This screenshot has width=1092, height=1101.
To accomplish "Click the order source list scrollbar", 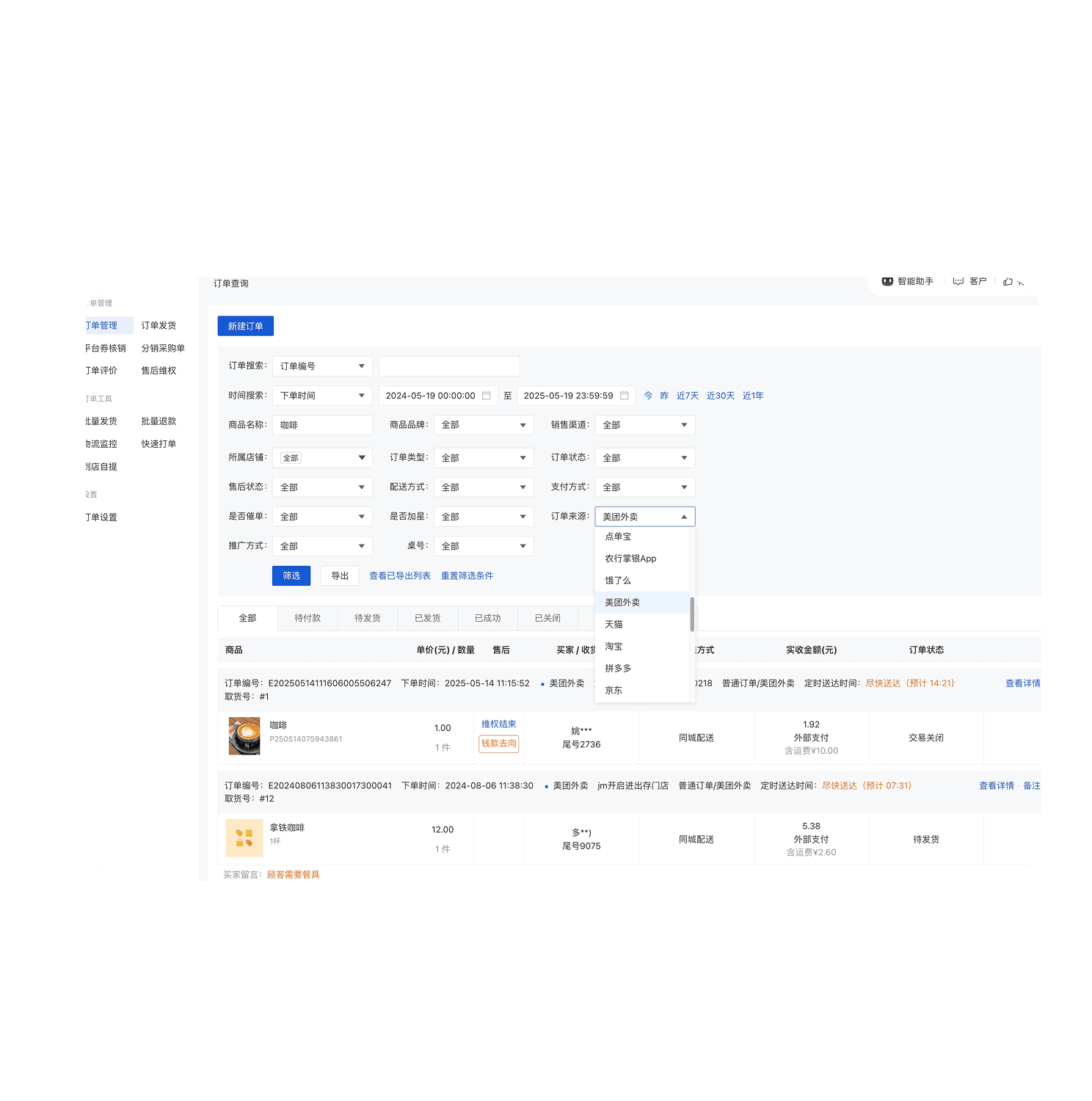I will (692, 614).
